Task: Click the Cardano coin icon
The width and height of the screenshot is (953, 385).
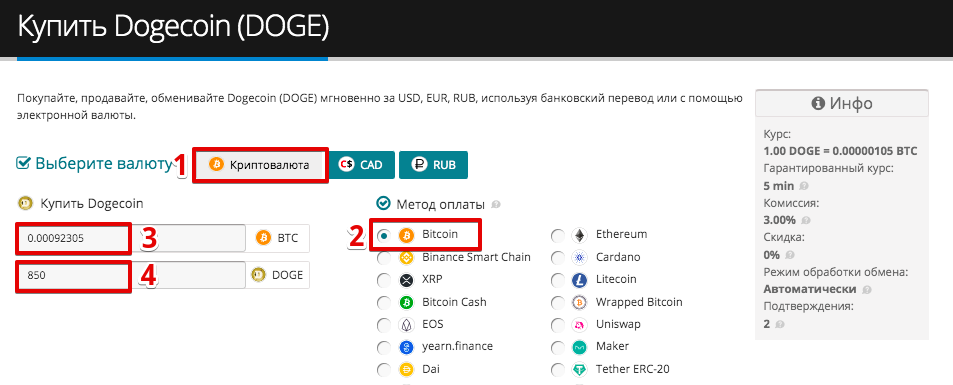Action: pos(579,258)
